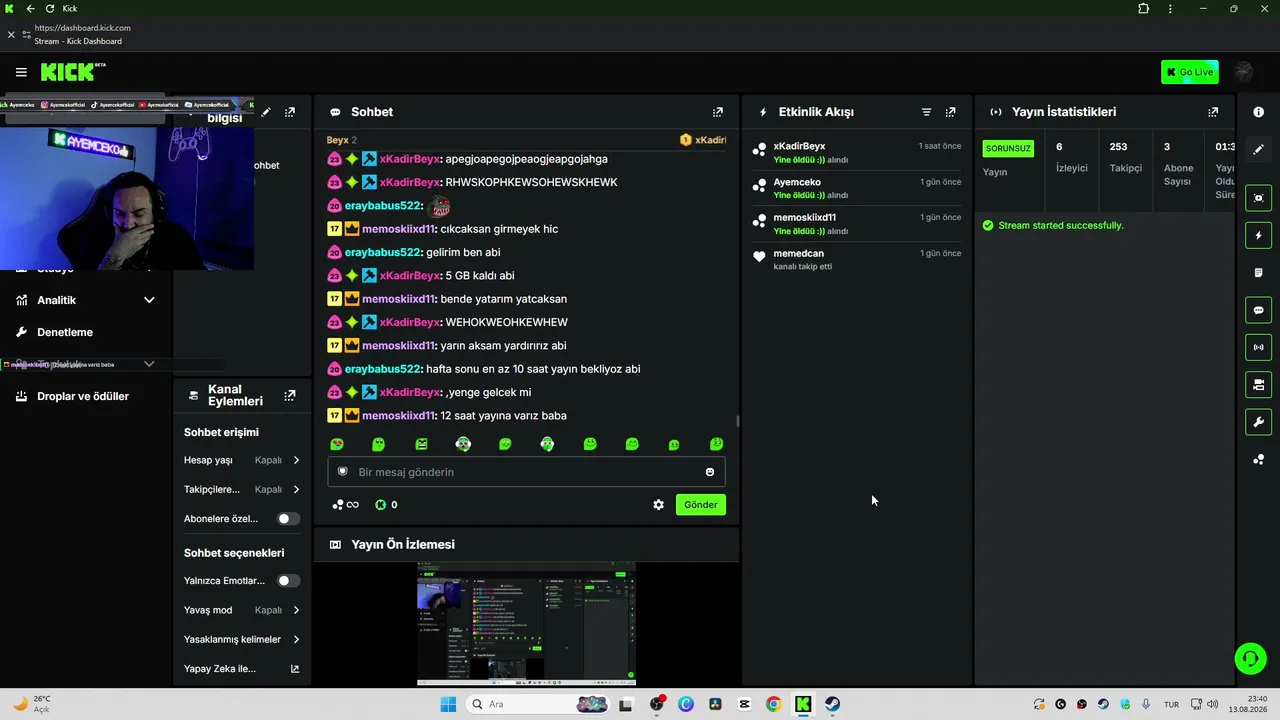The image size is (1280, 720).
Task: Insert the first quick emote in the row
Action: tap(337, 444)
